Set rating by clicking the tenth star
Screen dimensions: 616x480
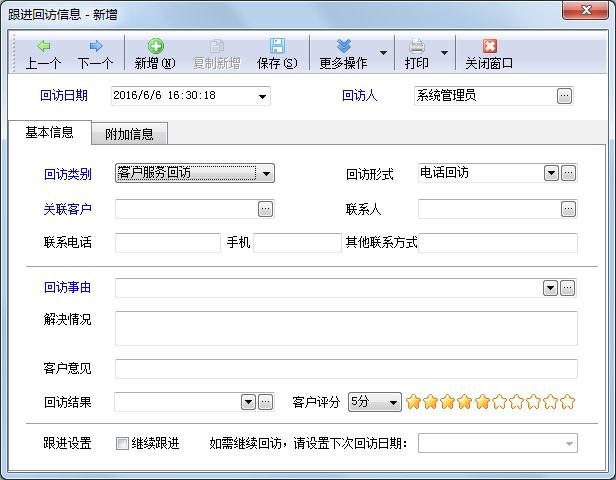pyautogui.click(x=568, y=402)
